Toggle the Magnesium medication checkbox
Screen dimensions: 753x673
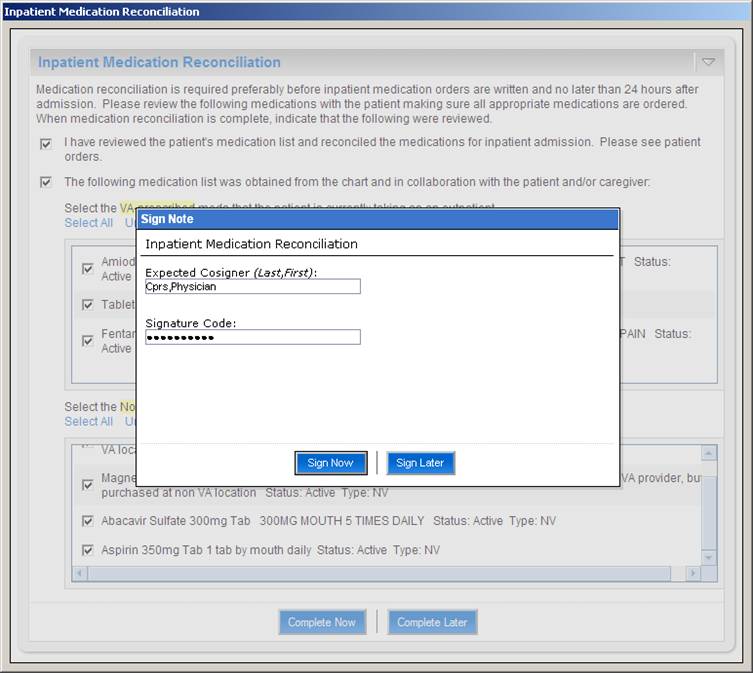click(x=88, y=485)
